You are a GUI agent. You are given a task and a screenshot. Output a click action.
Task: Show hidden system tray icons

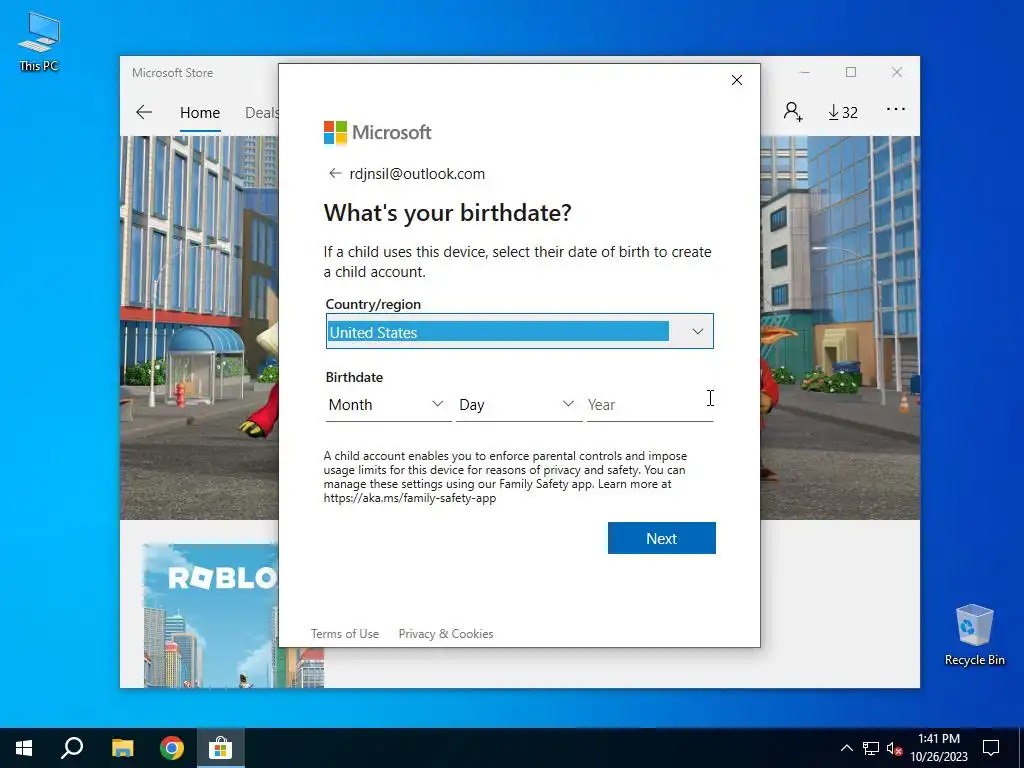point(846,748)
